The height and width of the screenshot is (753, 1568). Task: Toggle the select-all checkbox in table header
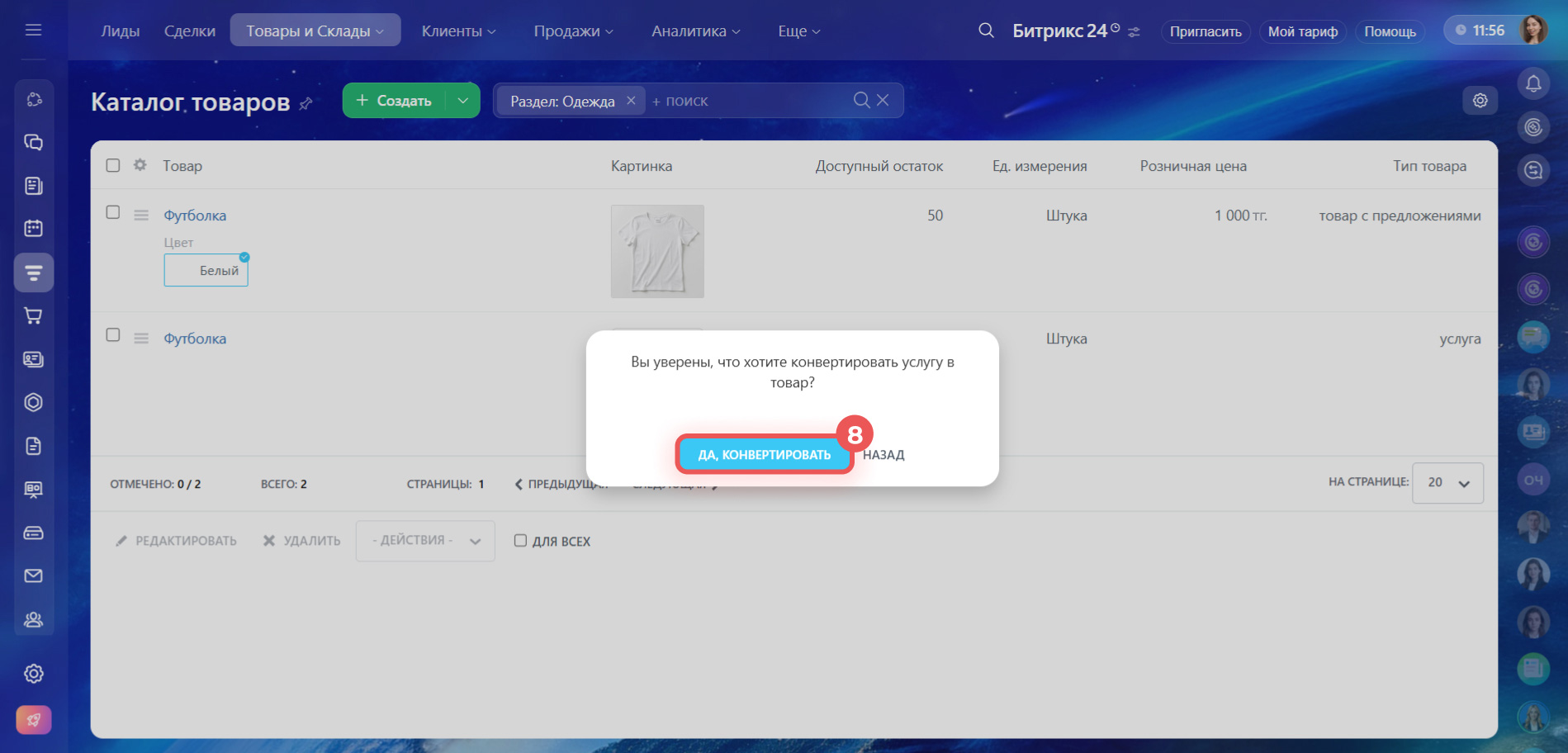(x=113, y=165)
